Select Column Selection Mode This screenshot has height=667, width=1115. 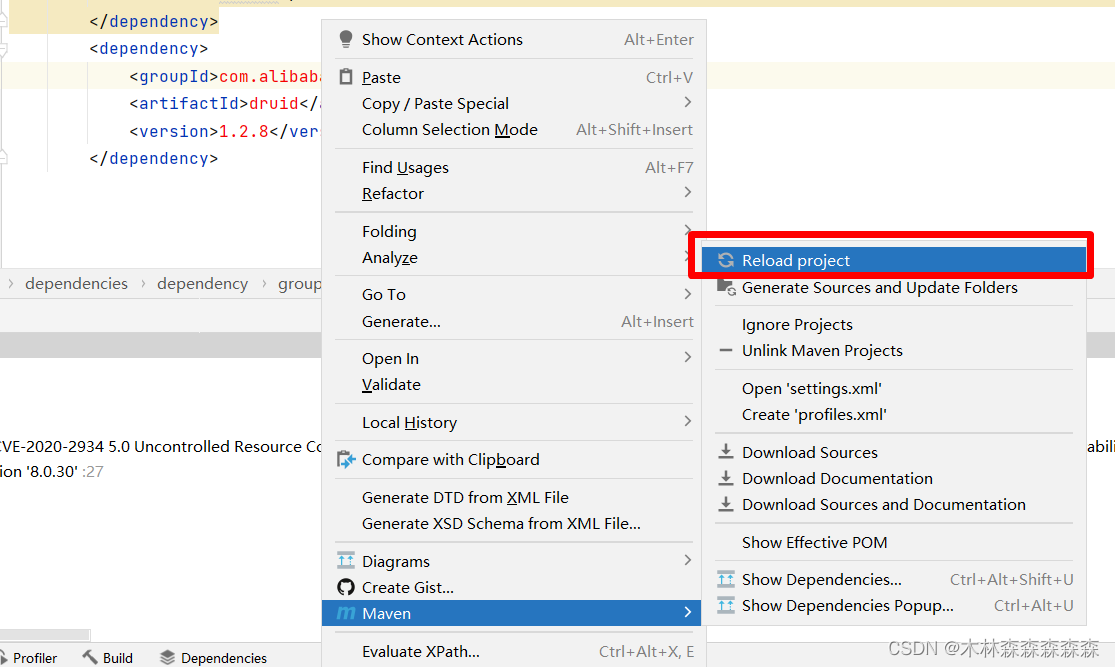coord(513,129)
